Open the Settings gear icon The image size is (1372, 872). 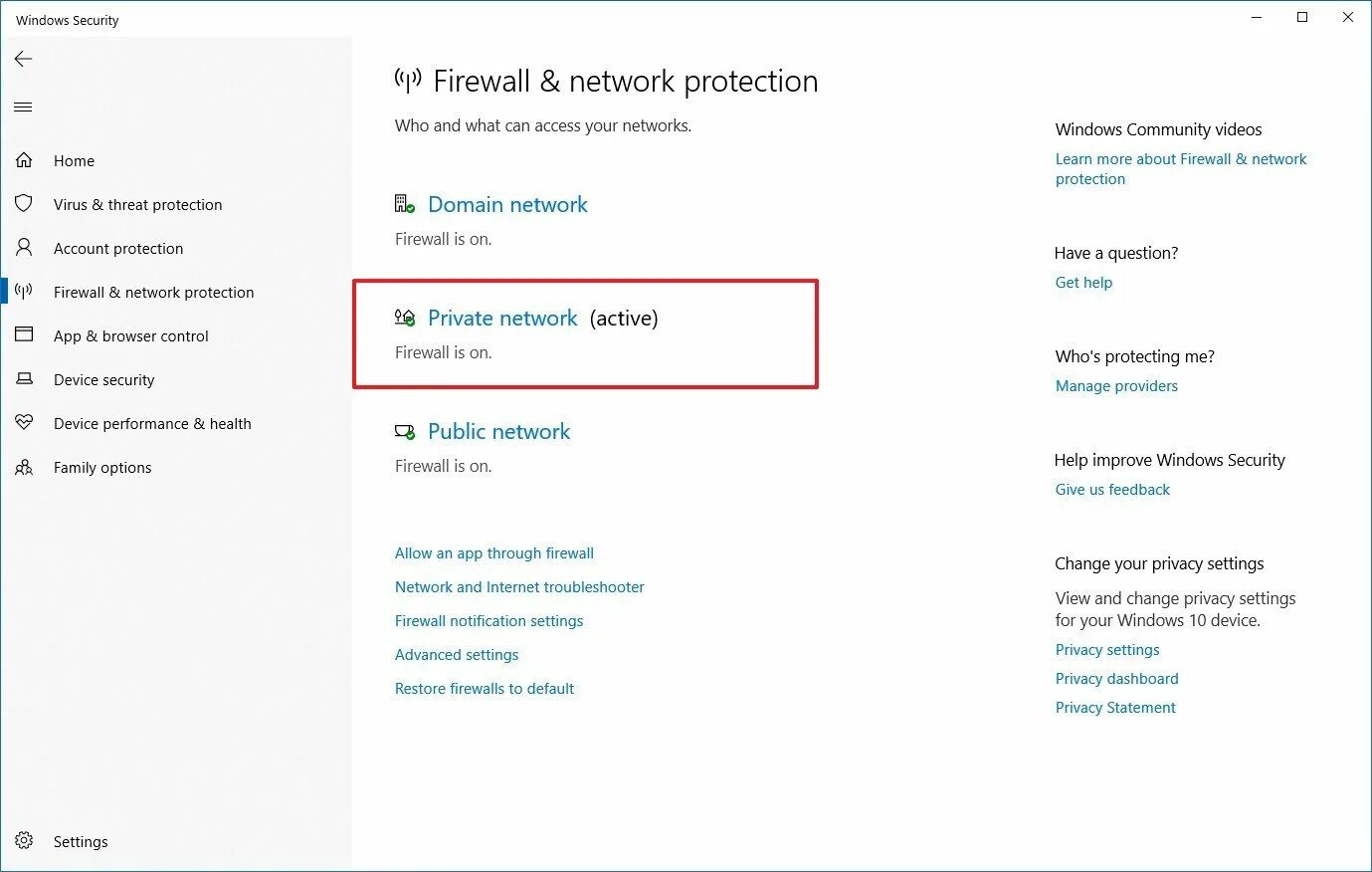click(x=24, y=841)
